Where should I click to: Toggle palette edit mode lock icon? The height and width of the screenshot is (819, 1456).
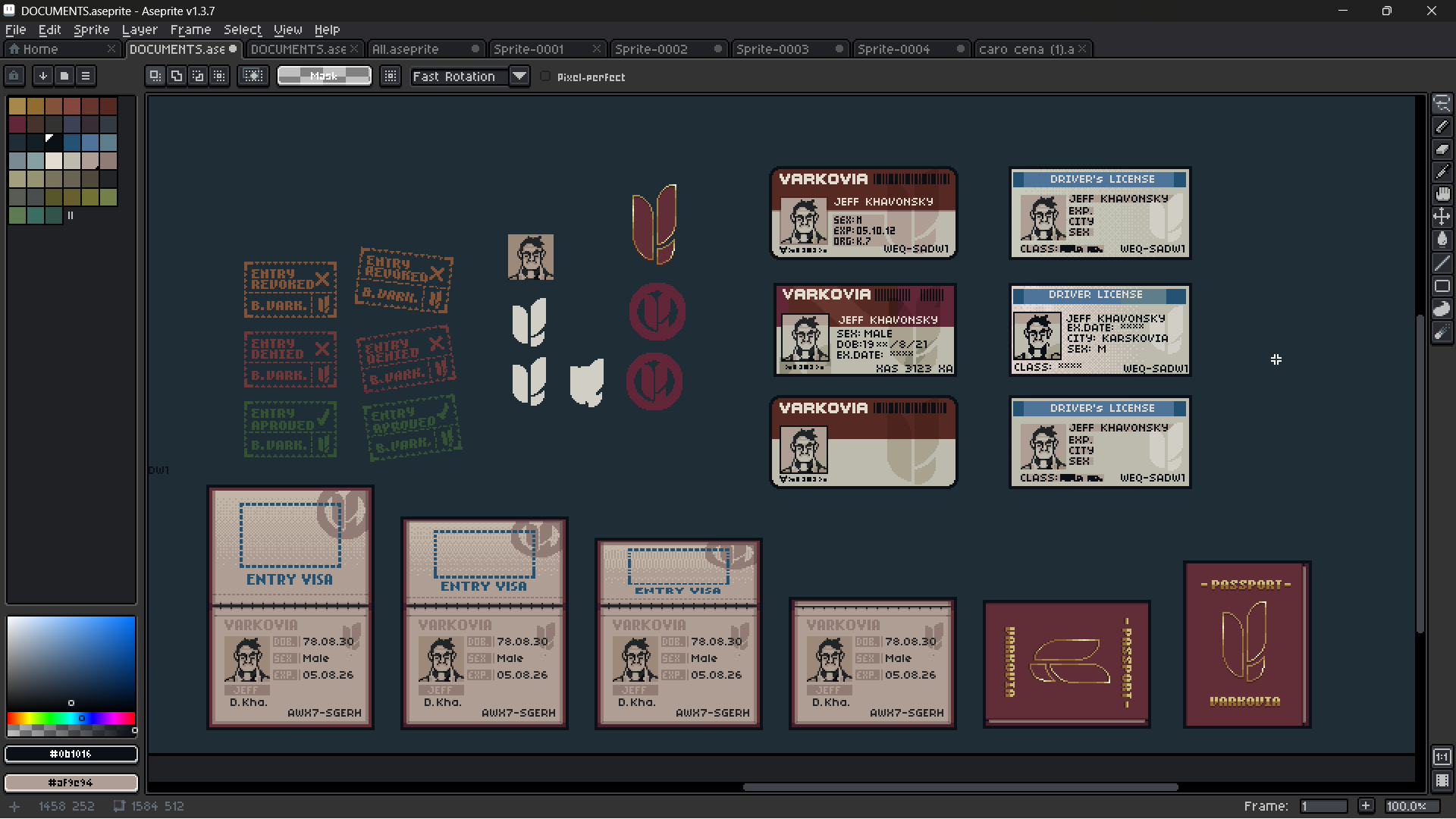[14, 76]
